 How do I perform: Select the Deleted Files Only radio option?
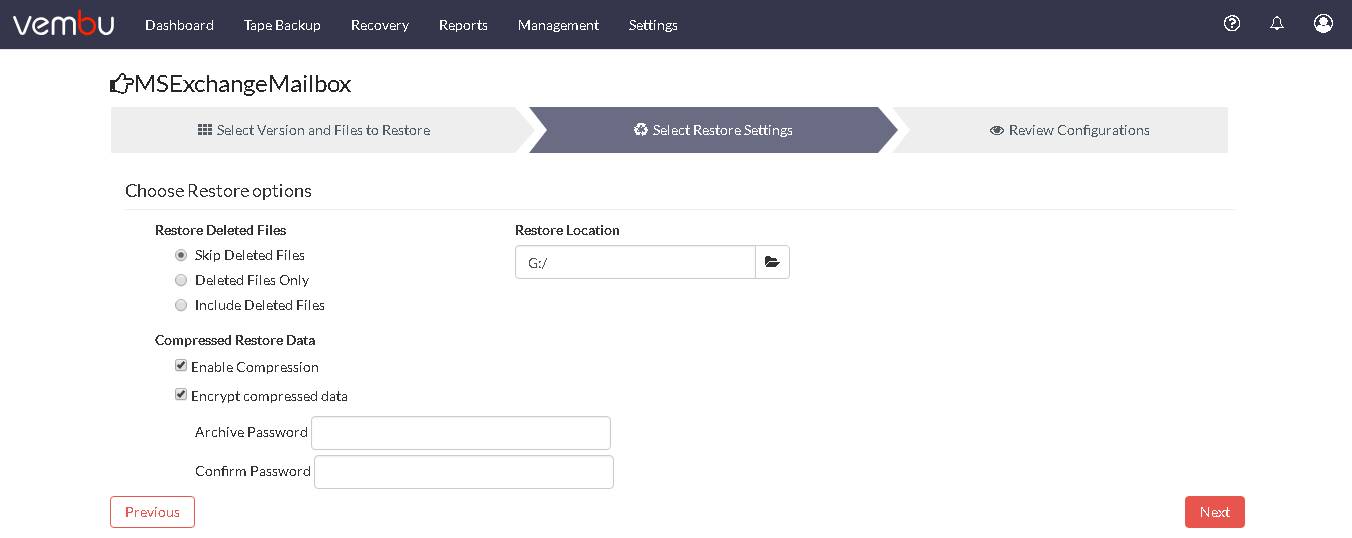[x=181, y=280]
